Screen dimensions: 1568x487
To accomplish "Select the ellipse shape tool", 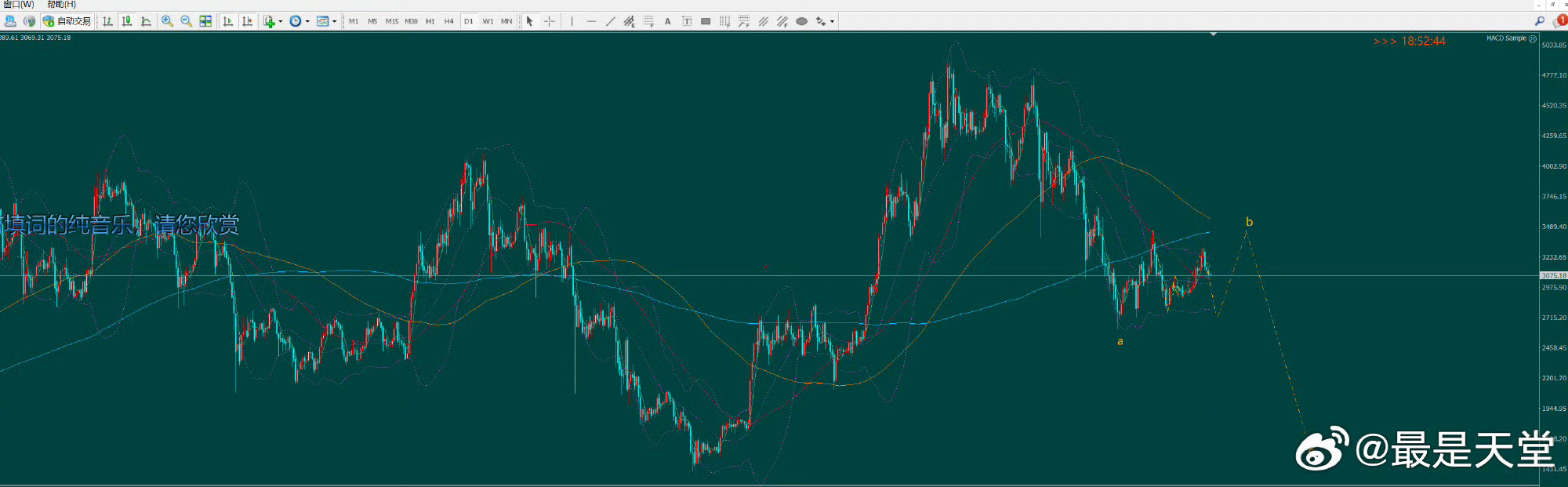I will pos(801,21).
